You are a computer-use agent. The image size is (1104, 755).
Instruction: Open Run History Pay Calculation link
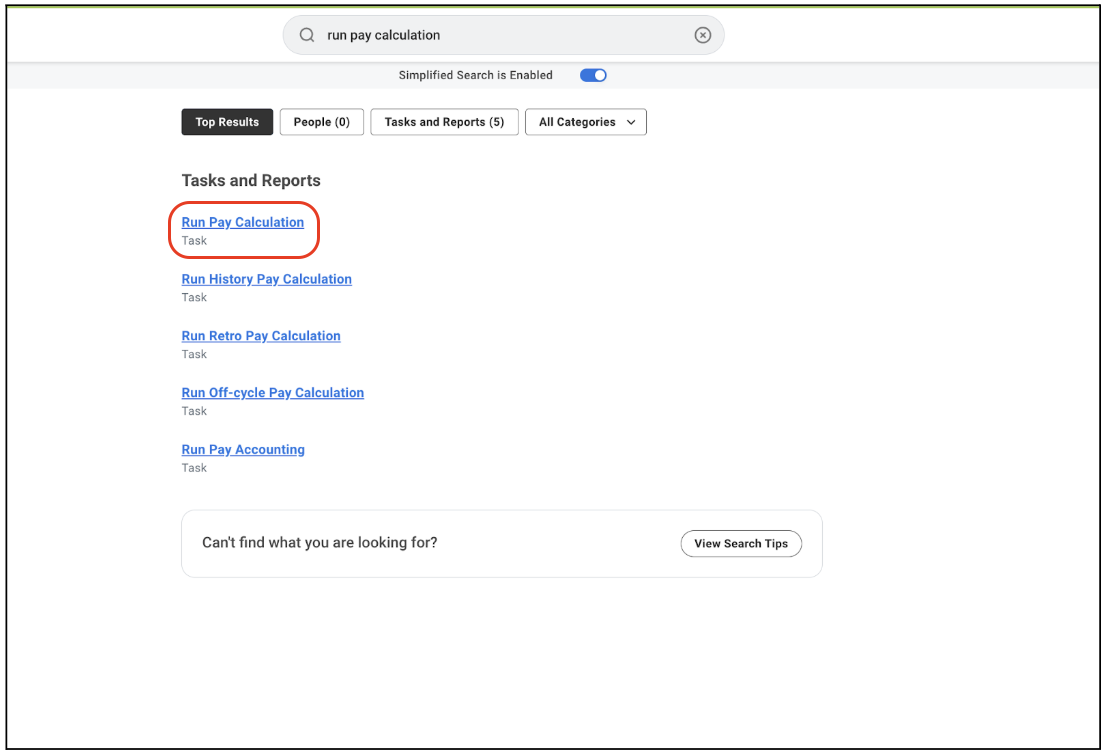tap(267, 279)
